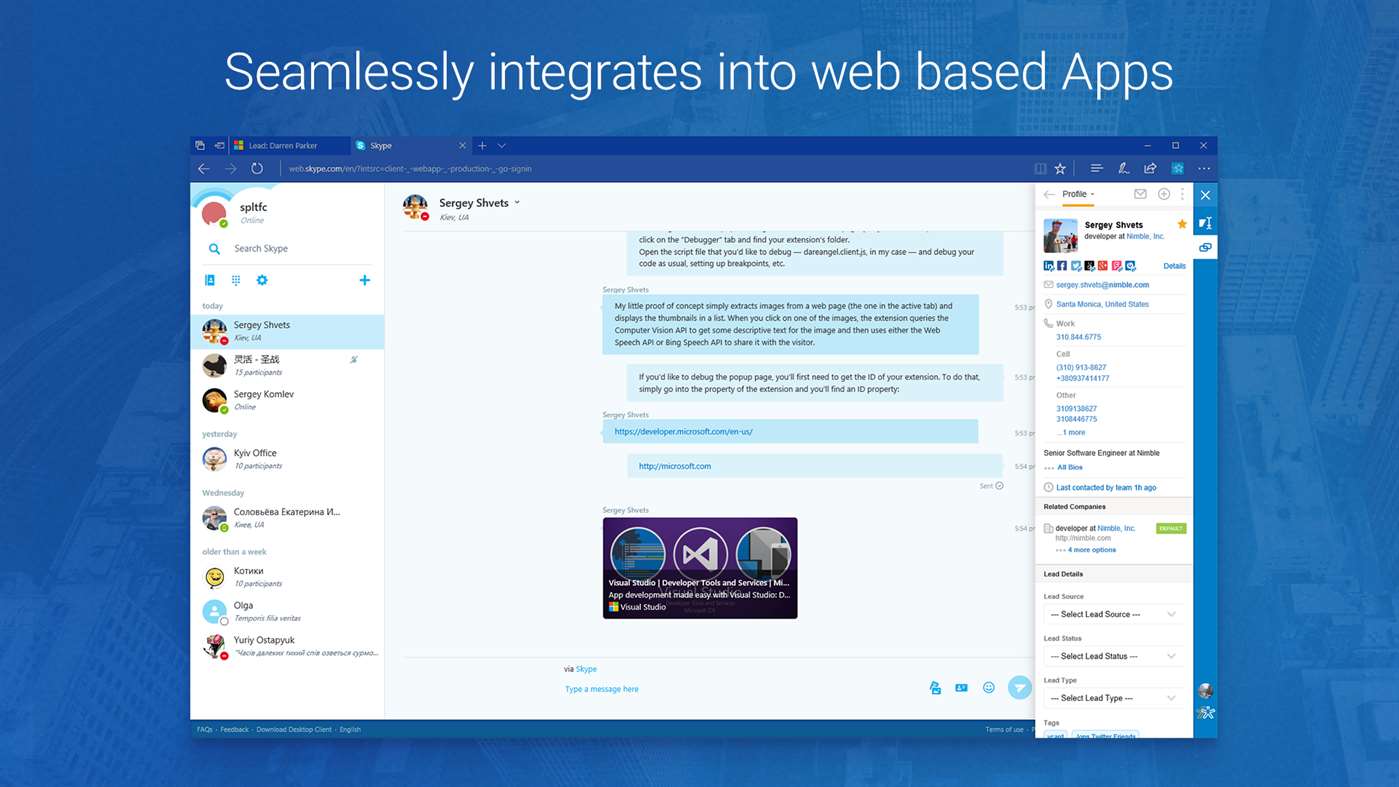The height and width of the screenshot is (787, 1399).
Task: Click the Search Skype magnifier icon
Action: pos(214,249)
